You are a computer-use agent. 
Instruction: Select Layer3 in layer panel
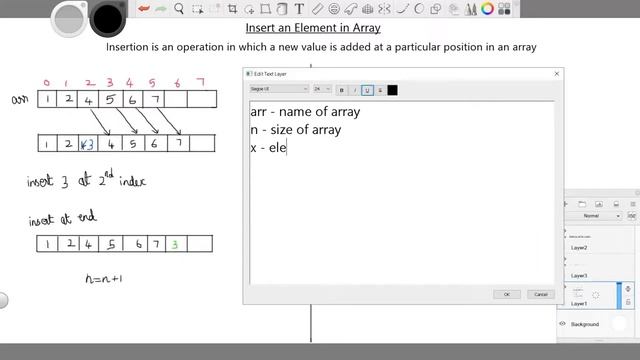coord(599,269)
